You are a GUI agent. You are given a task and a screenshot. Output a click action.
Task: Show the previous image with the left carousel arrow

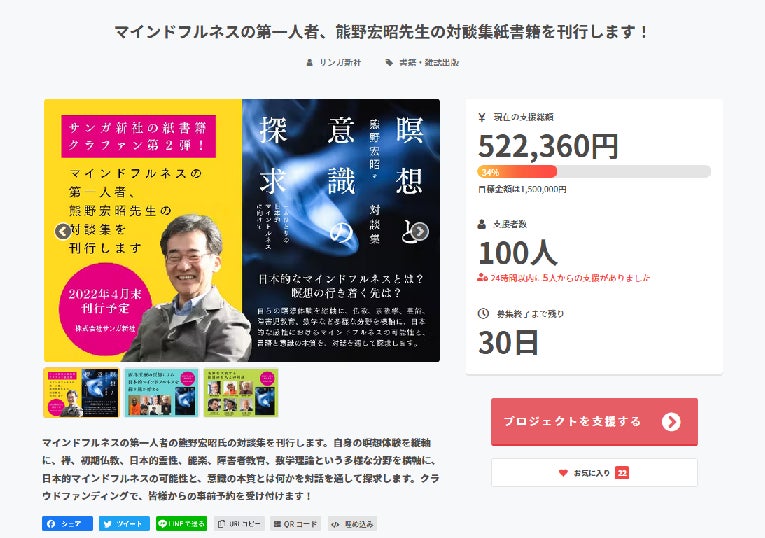click(62, 231)
